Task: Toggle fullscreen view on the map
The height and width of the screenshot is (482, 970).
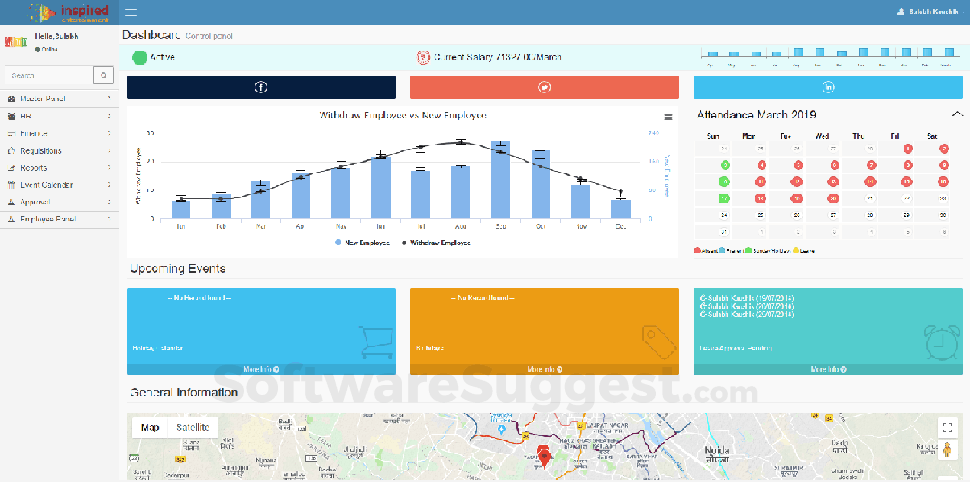Action: click(948, 427)
